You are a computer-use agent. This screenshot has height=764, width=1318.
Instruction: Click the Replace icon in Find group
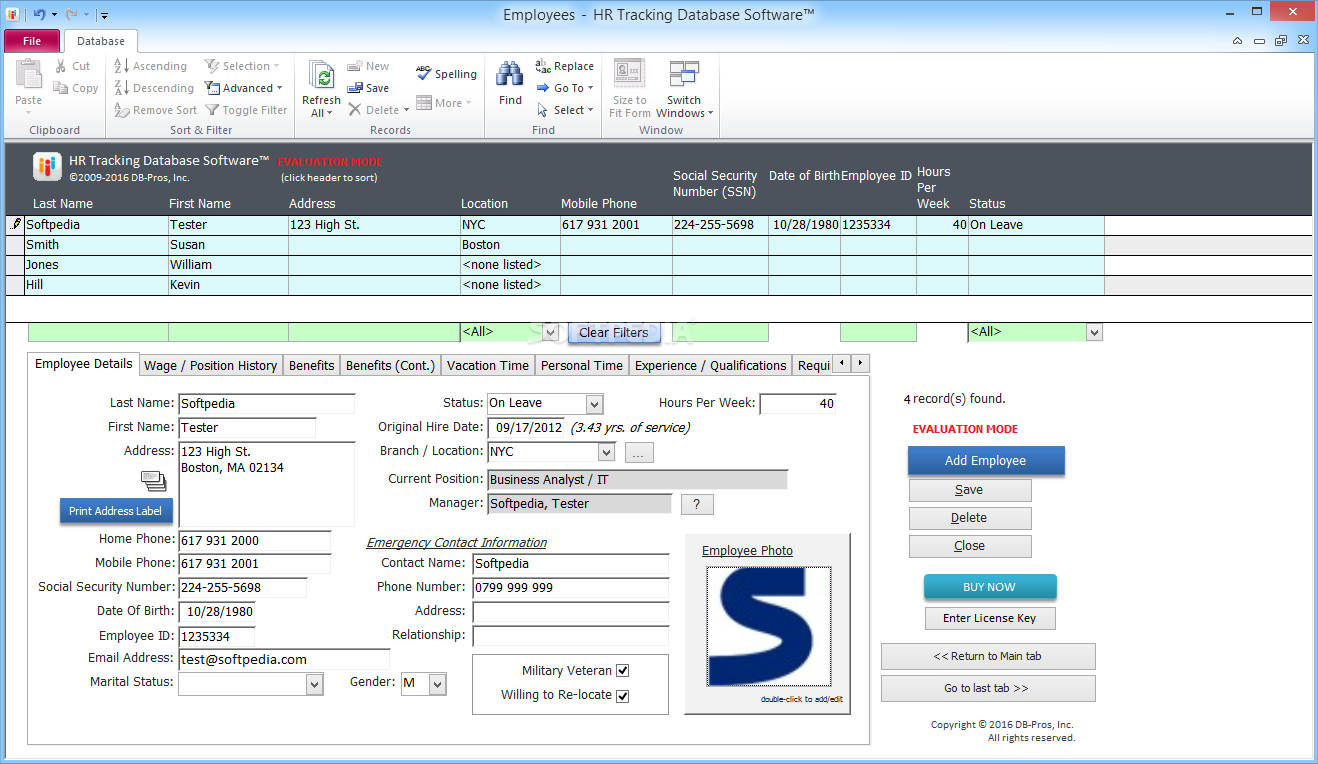pos(544,66)
